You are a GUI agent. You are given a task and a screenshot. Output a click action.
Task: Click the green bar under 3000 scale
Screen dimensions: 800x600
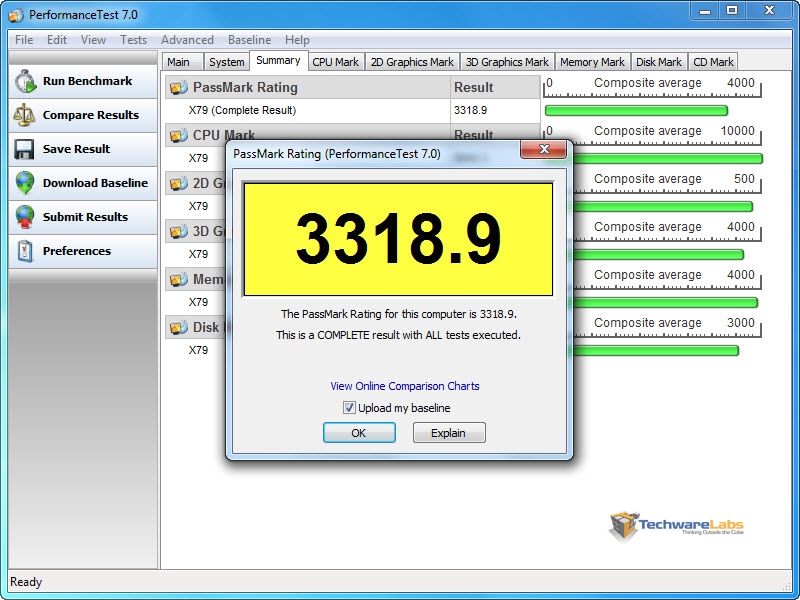pos(656,351)
